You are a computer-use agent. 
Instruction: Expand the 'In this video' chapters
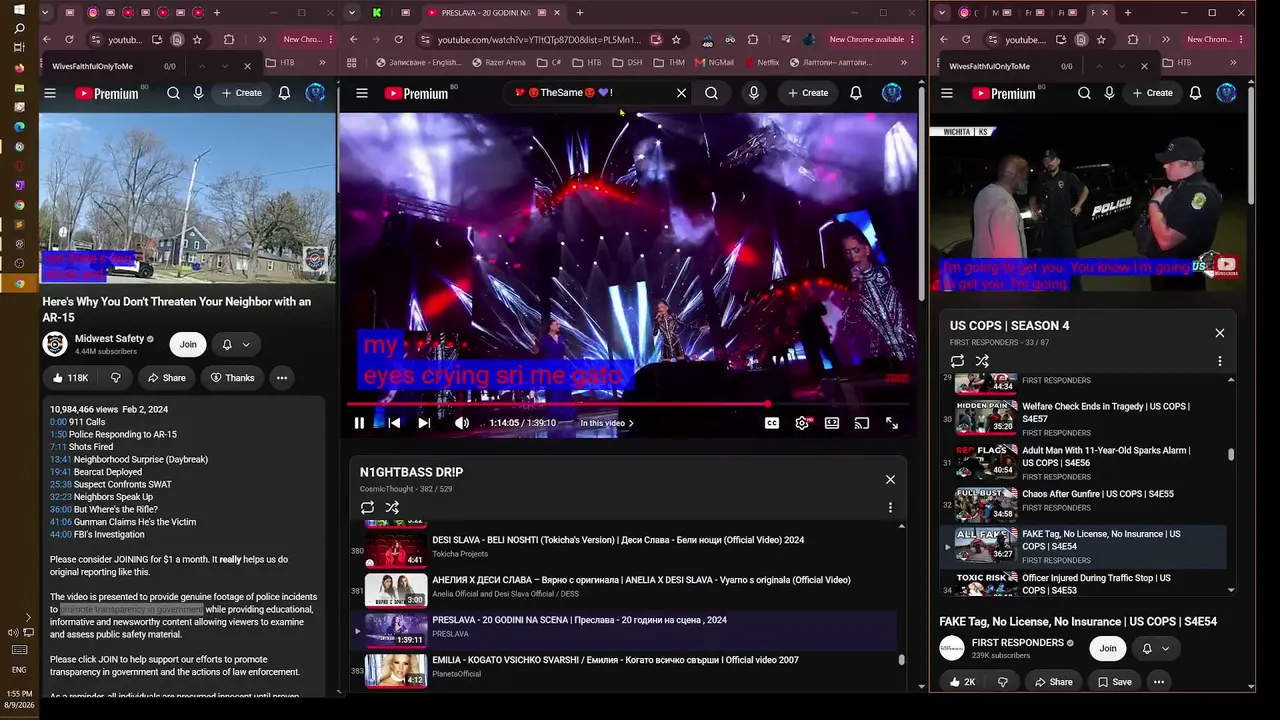[x=607, y=423]
